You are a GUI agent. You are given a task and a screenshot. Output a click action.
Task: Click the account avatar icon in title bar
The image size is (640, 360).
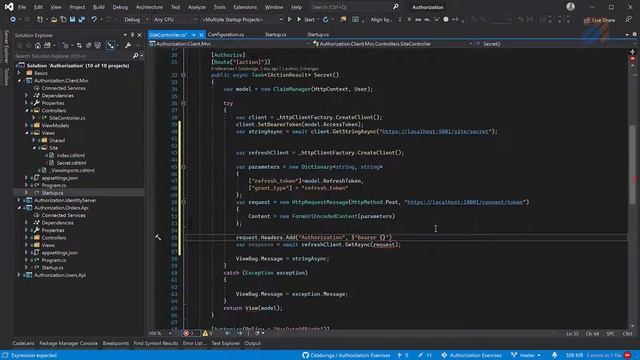571,7
